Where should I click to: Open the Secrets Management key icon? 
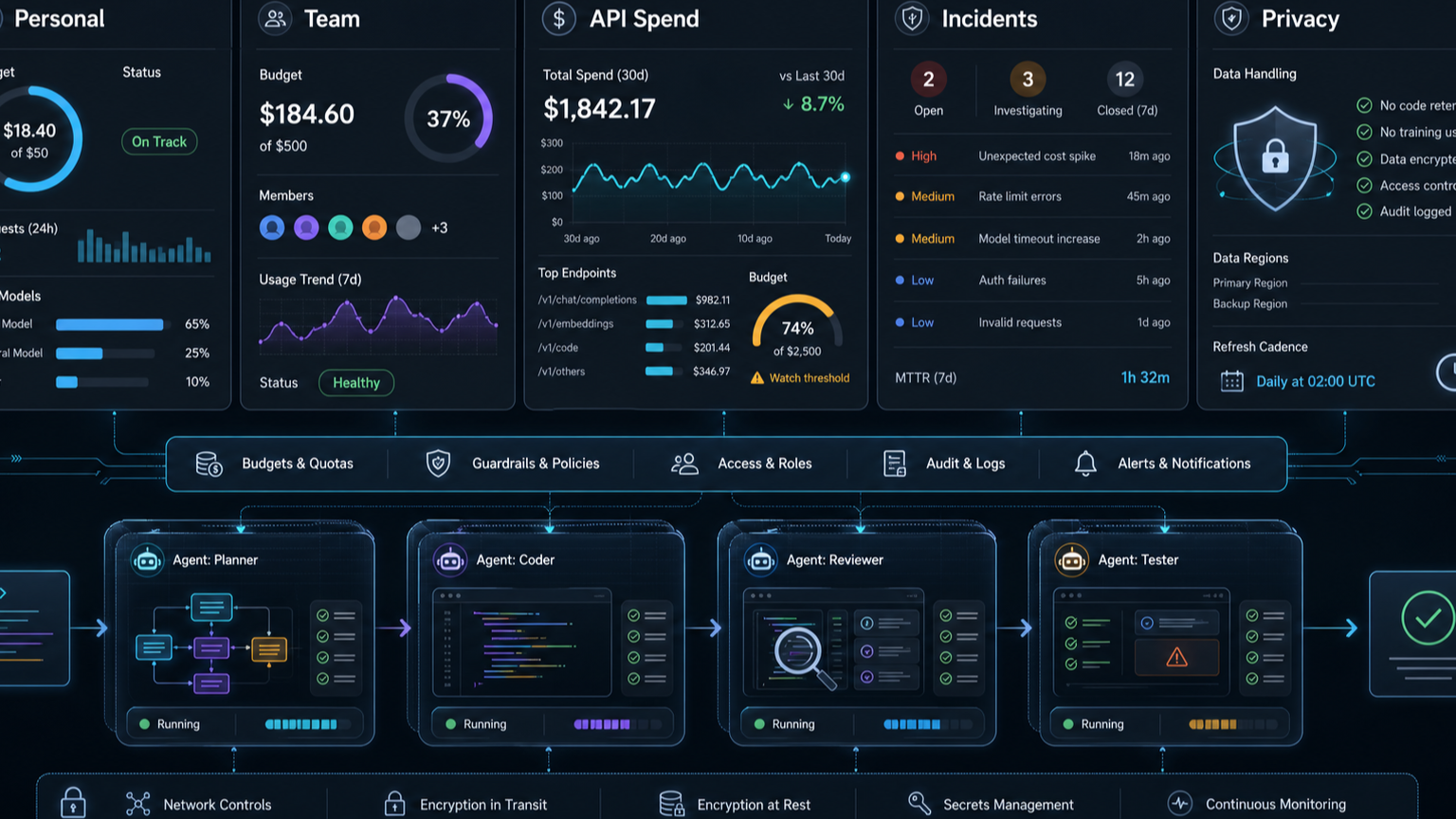tap(919, 804)
